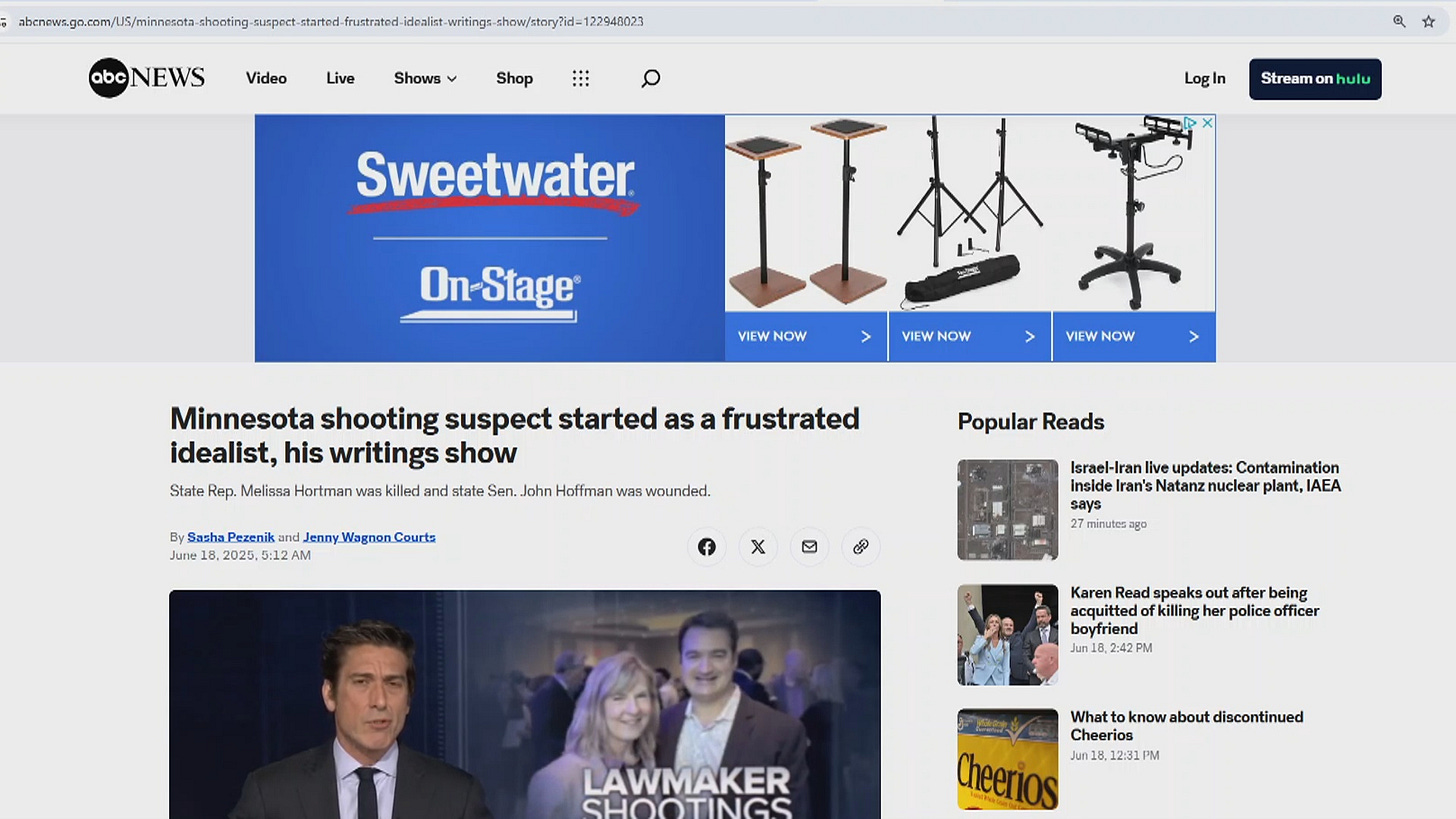The image size is (1456, 819).
Task: Click View Now under tripod stands
Action: coord(969,336)
